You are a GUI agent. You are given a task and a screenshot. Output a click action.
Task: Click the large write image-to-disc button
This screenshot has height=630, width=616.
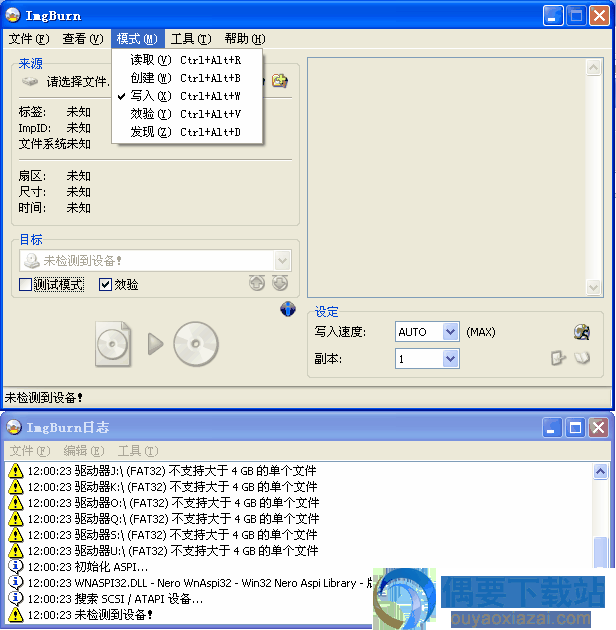click(157, 344)
